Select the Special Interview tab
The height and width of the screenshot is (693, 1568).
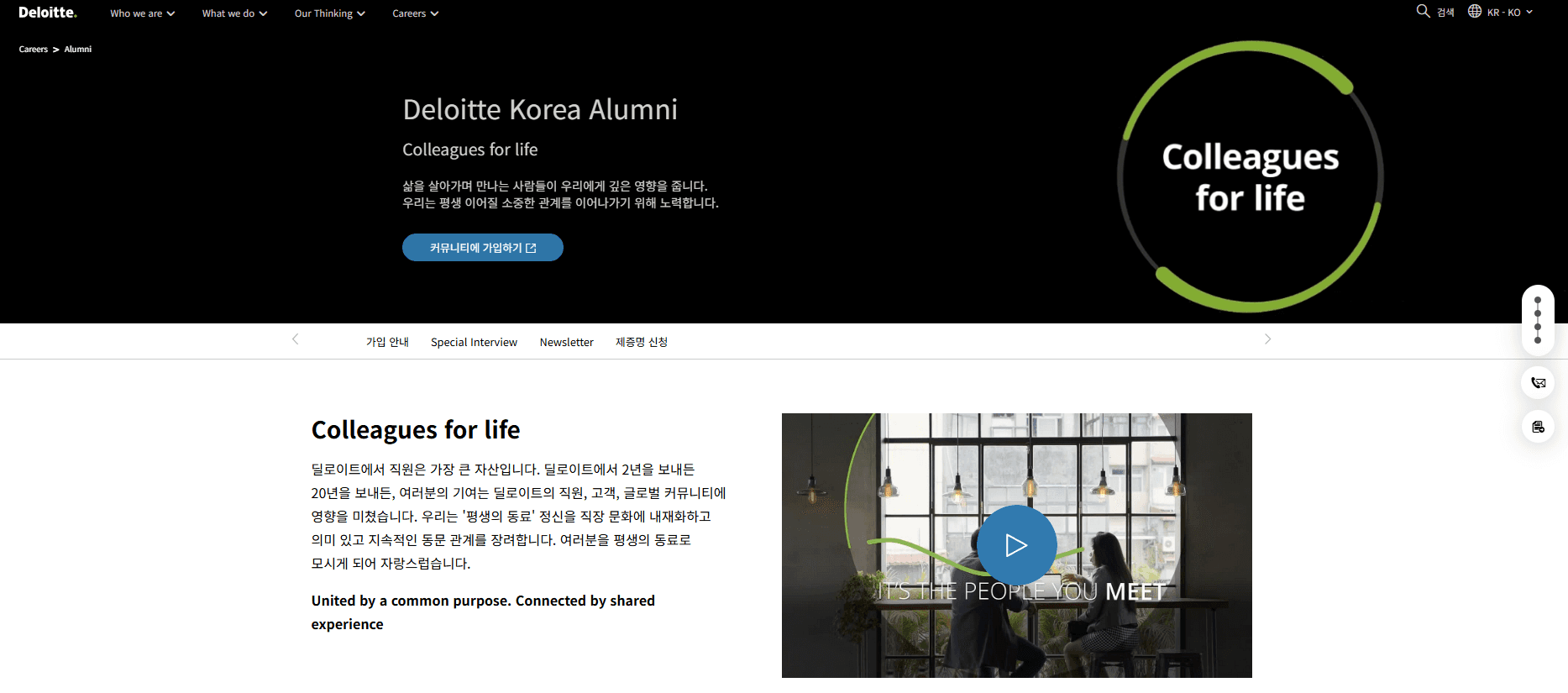474,342
